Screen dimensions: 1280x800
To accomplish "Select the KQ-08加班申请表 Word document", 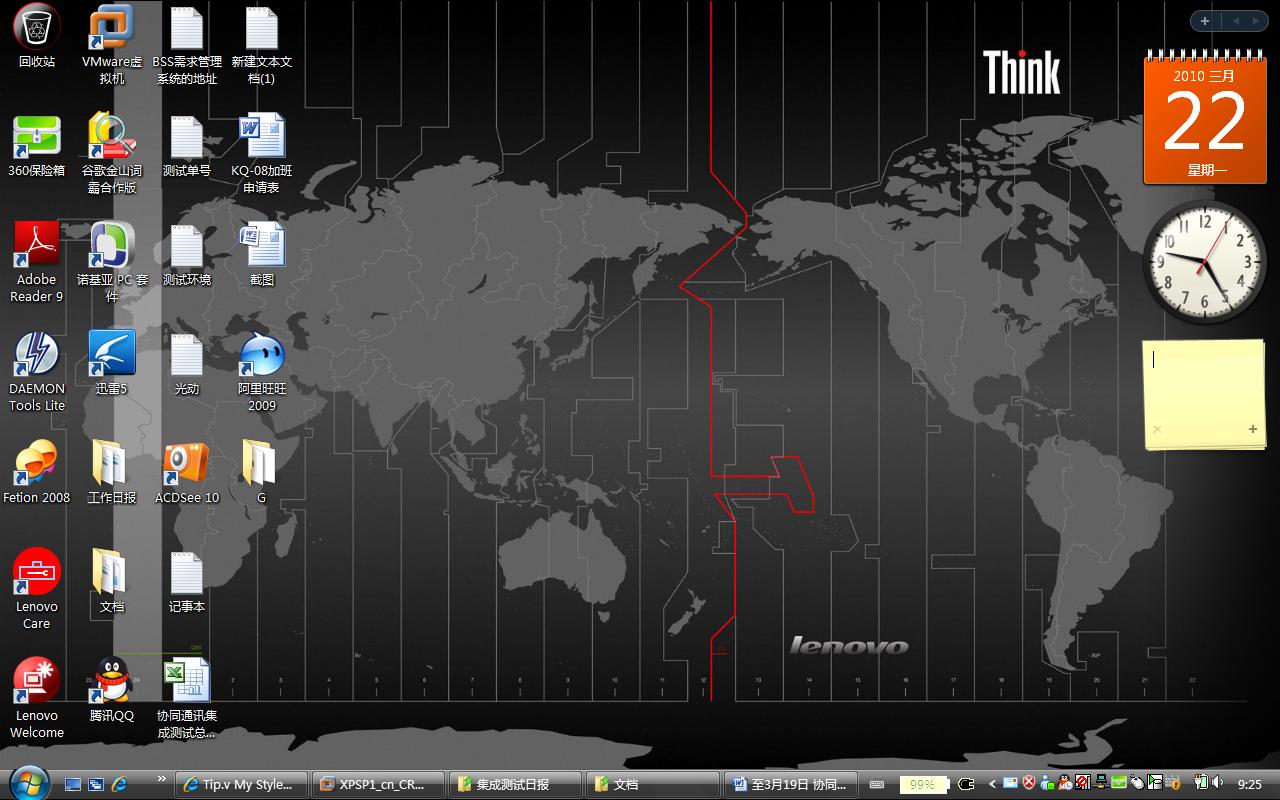I will [x=262, y=154].
